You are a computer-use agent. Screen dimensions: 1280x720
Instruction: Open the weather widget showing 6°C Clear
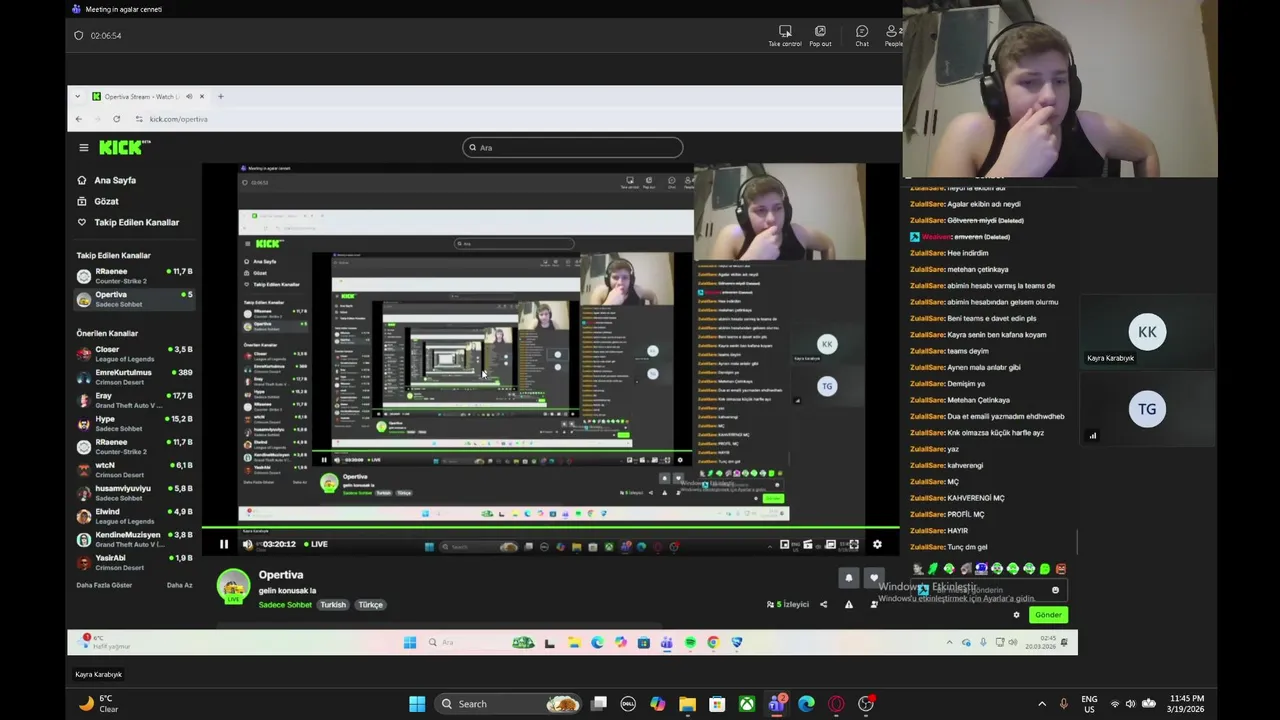tap(98, 704)
